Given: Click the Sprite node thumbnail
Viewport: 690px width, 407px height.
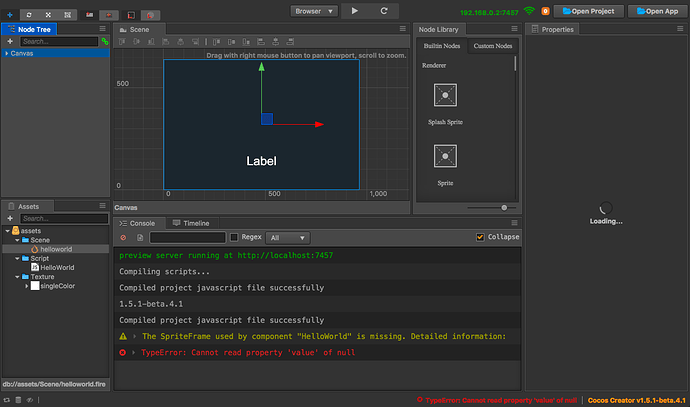Looking at the screenshot, I should [445, 156].
